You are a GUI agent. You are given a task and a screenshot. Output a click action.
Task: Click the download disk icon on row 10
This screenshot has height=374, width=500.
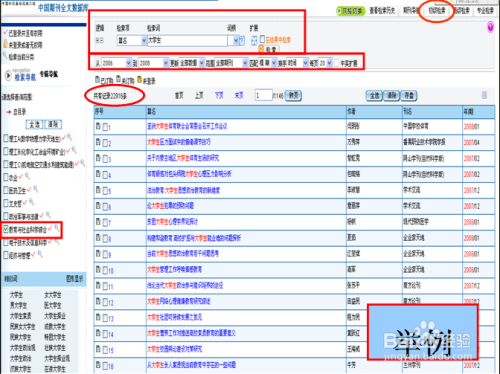click(x=98, y=269)
